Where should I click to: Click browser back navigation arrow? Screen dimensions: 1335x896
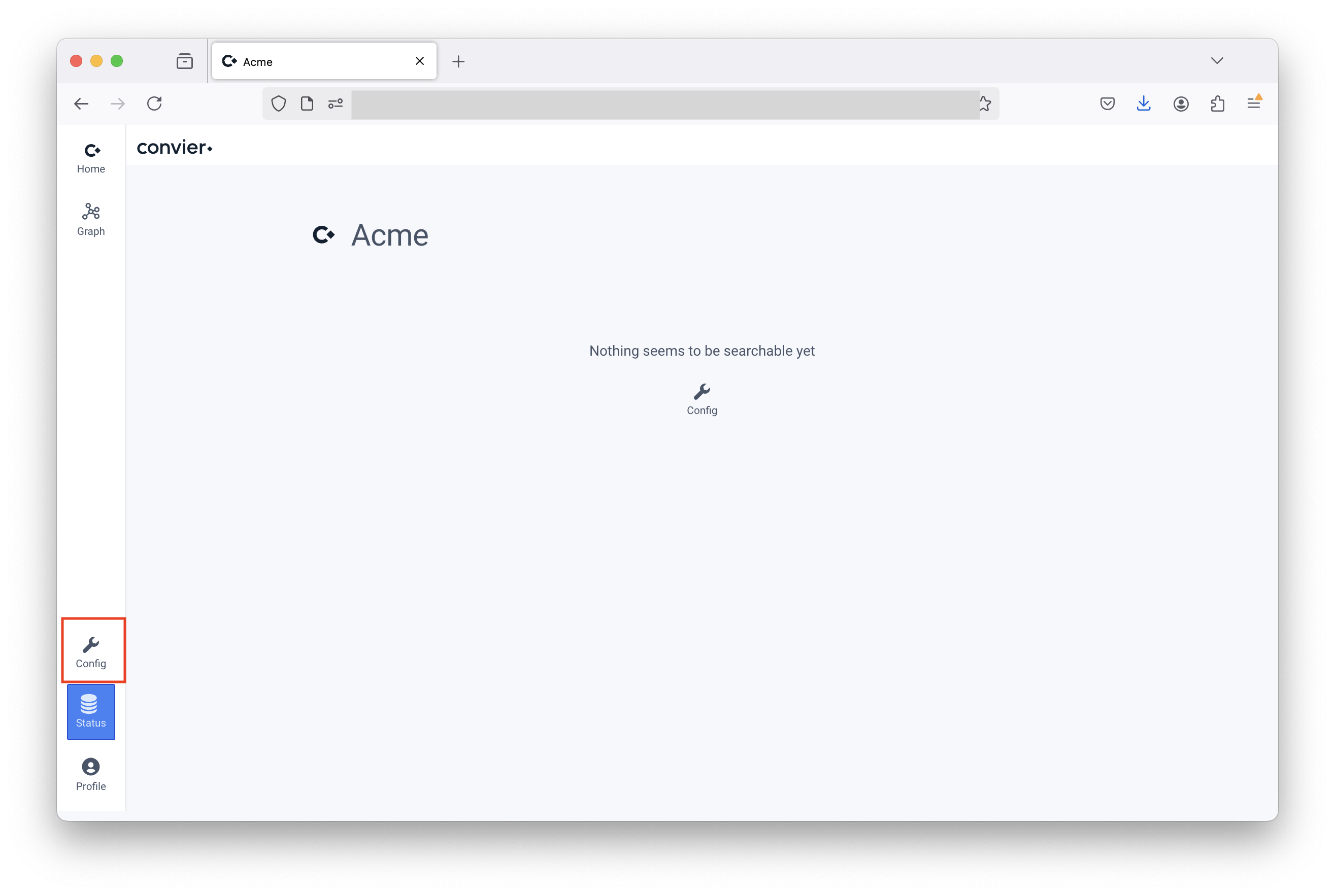82,104
